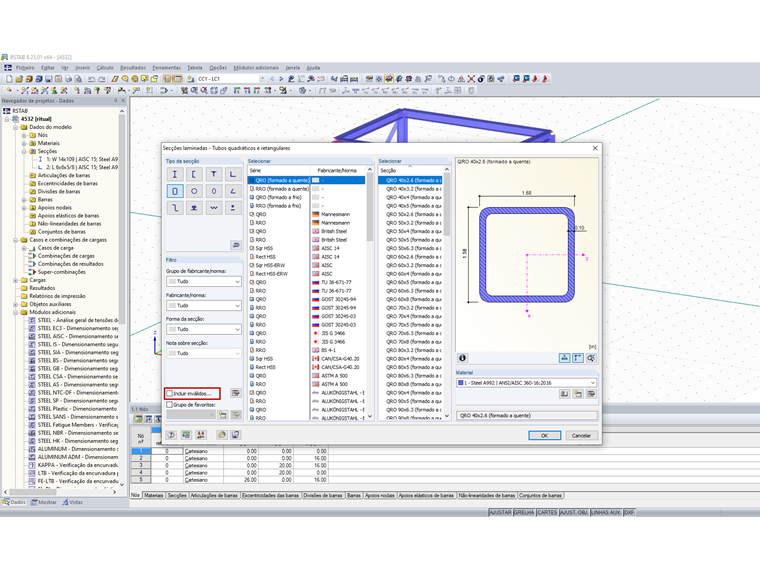Select the rectangular hollow section type button
760x570 pixels.
coord(174,191)
